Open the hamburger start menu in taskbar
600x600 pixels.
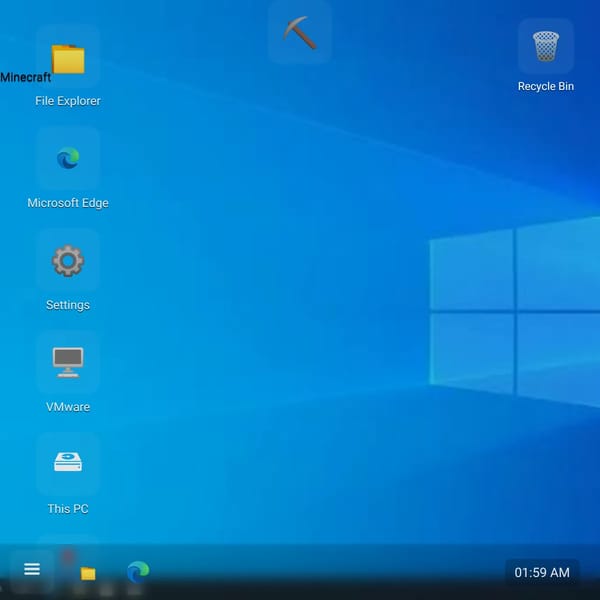pos(32,569)
